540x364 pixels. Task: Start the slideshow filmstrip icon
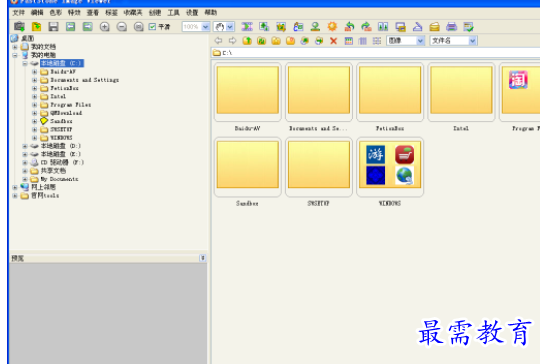pyautogui.click(x=247, y=27)
